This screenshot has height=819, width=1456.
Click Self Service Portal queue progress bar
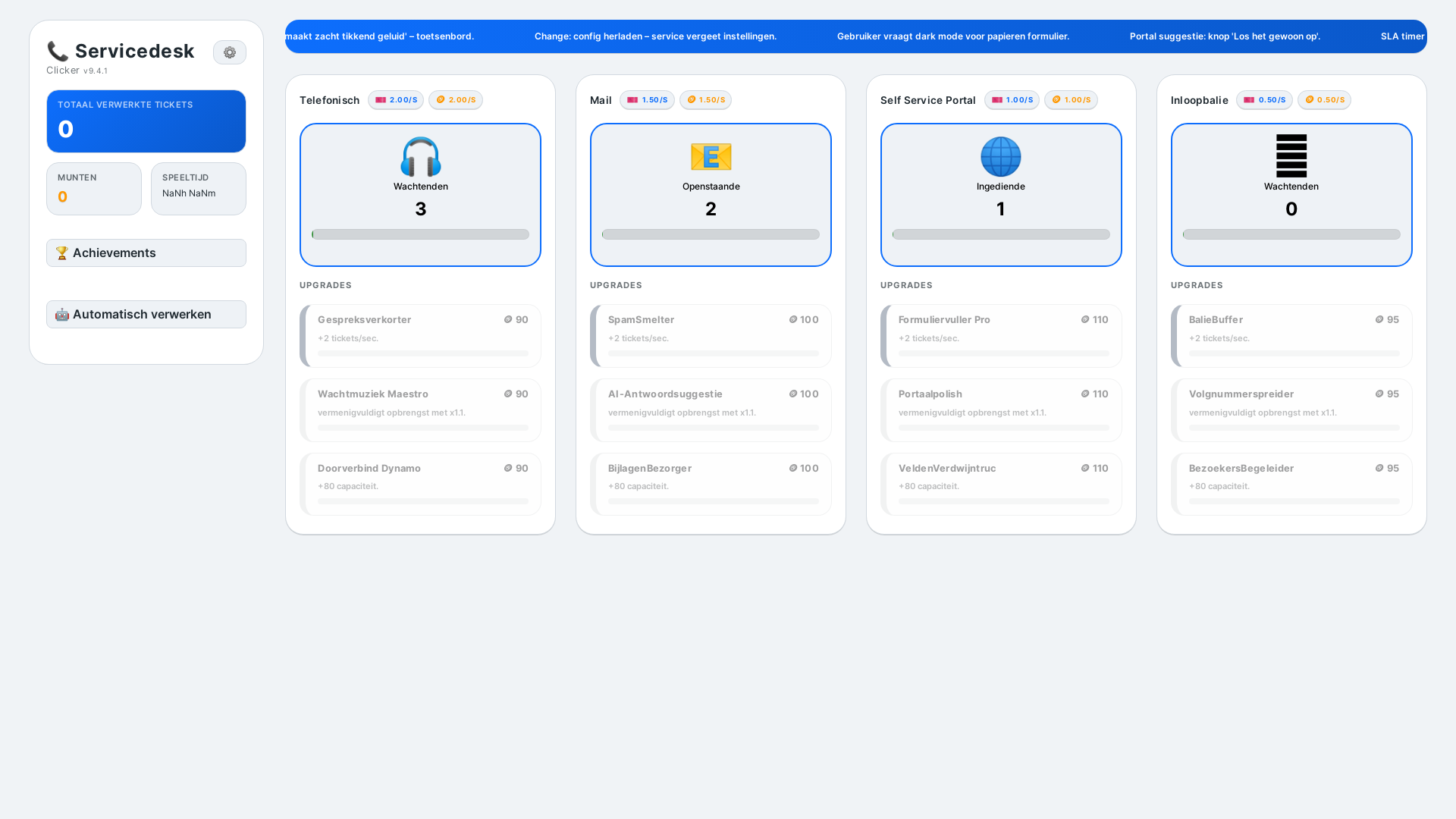coord(1001,234)
